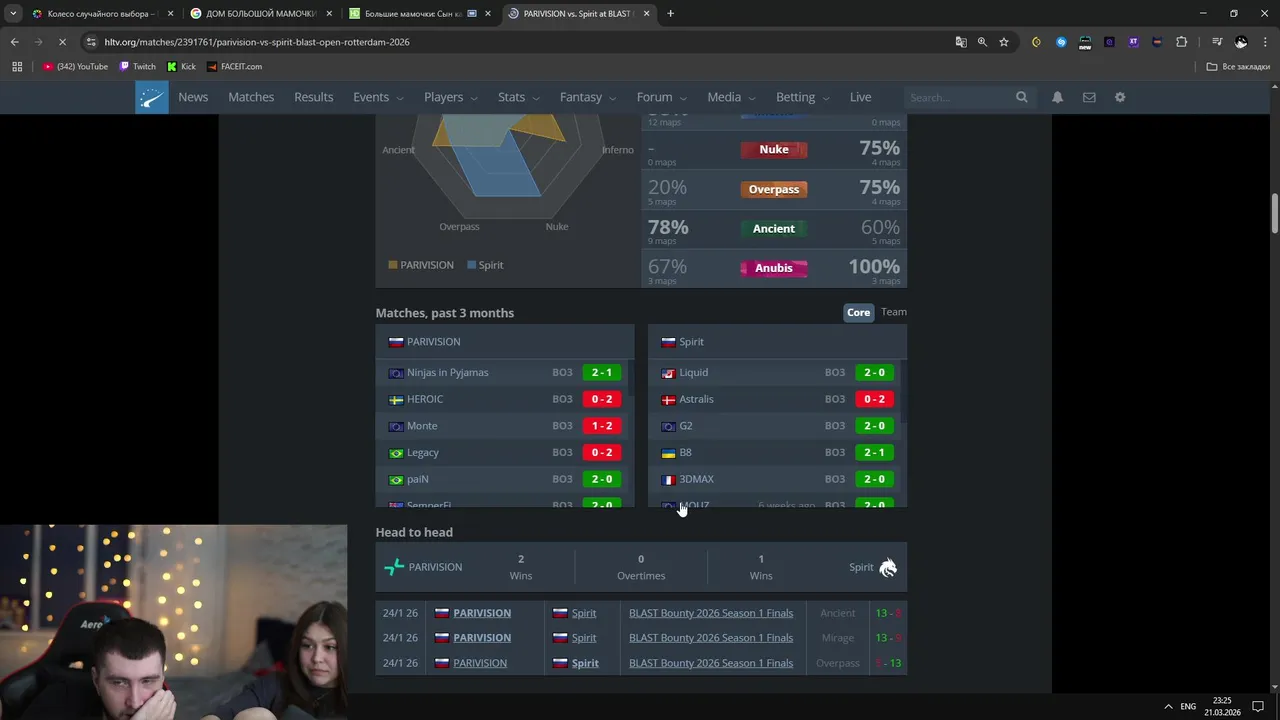The image size is (1280, 720).
Task: Click the Ancient map label
Action: (x=774, y=228)
